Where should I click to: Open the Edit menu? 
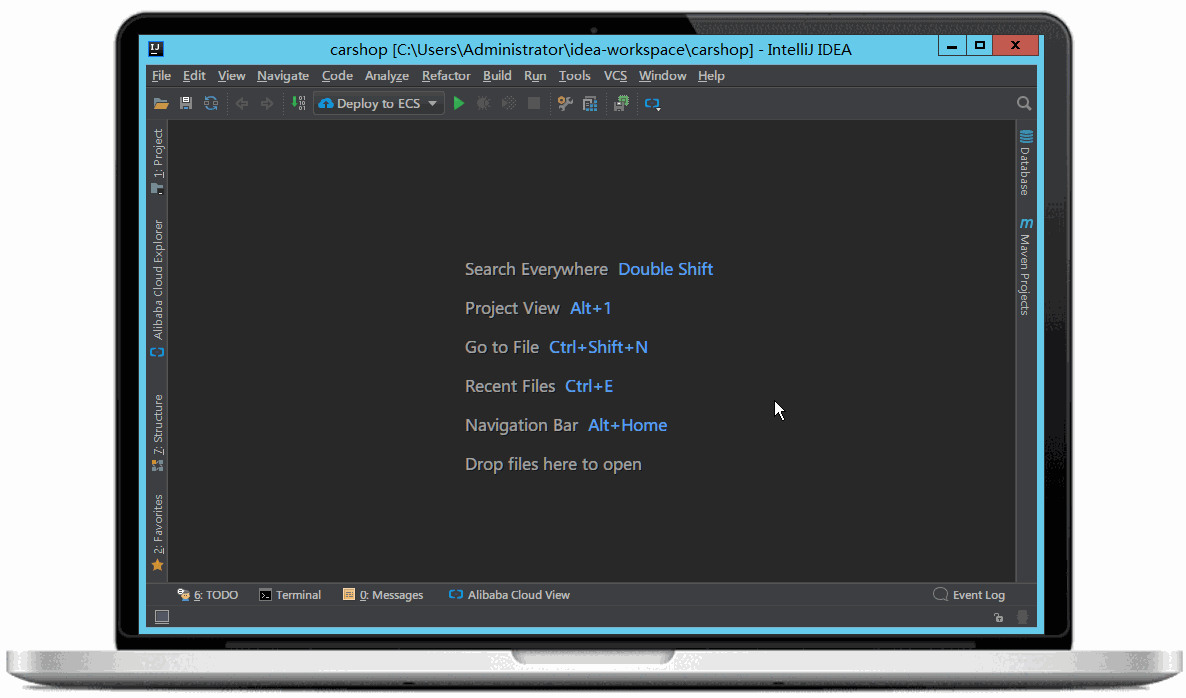194,76
